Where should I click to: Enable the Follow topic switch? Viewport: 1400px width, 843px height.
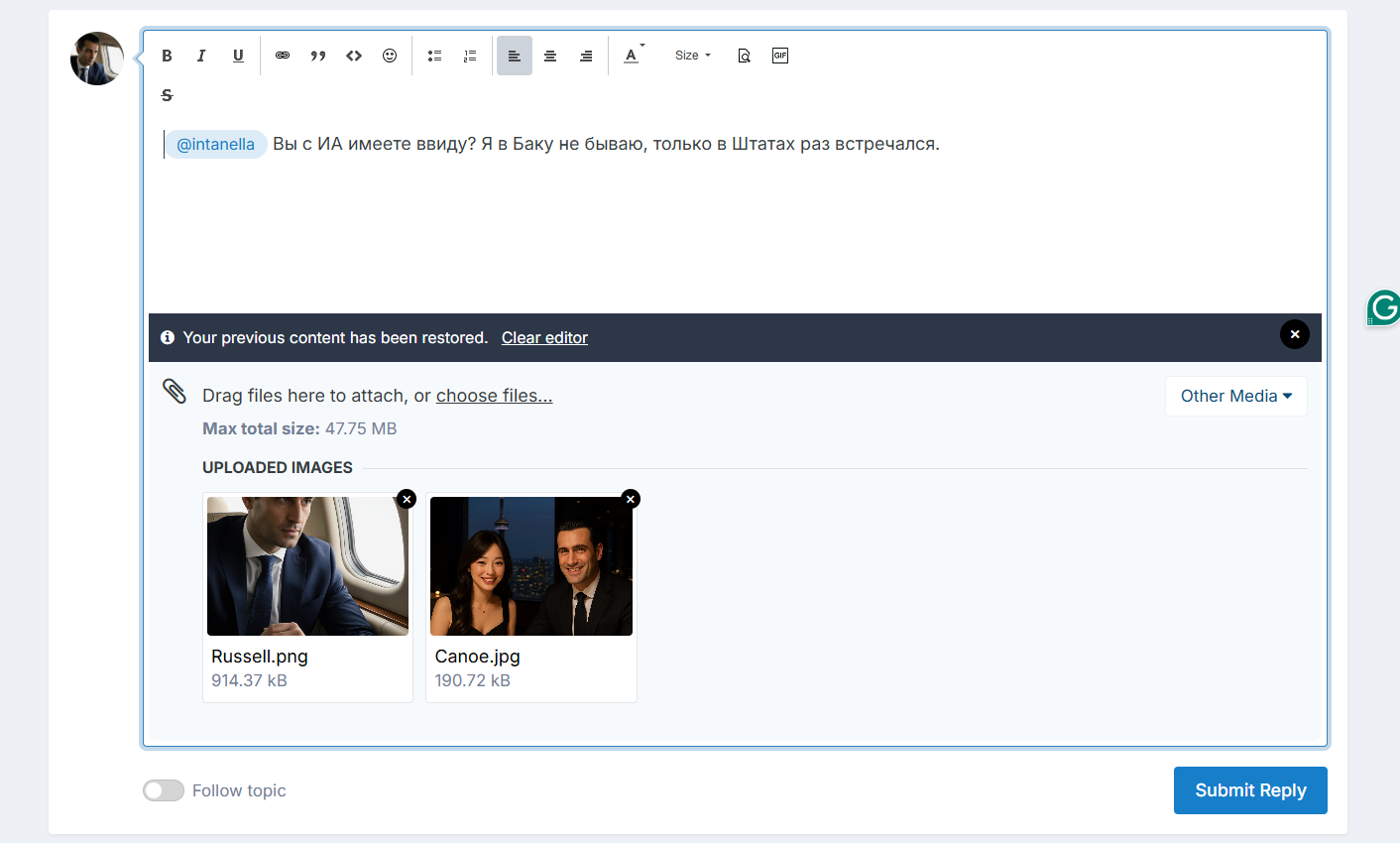coord(164,790)
